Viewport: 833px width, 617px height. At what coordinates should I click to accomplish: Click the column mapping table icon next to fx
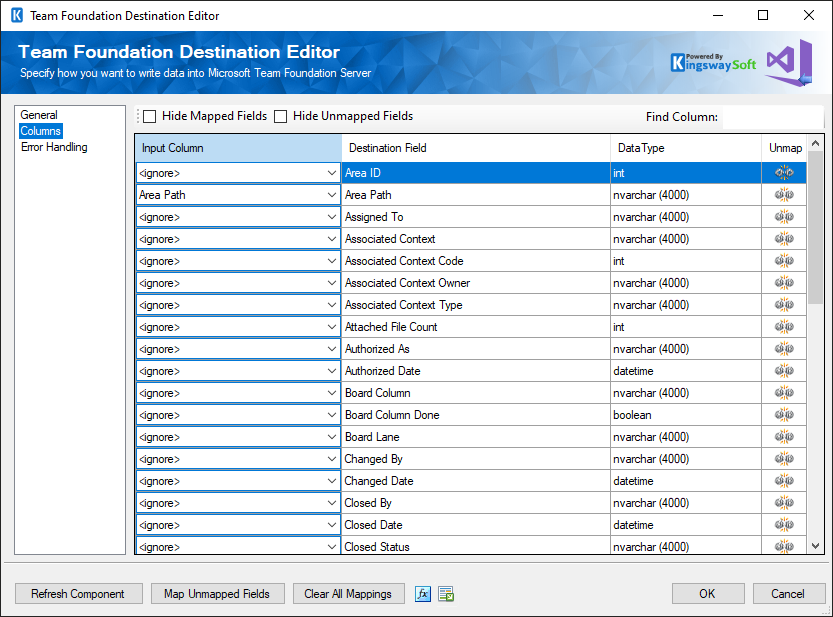point(446,594)
